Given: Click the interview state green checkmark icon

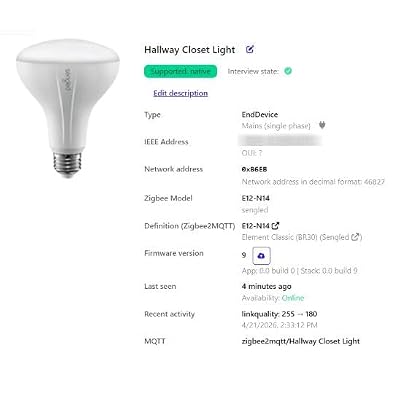Looking at the screenshot, I should (288, 71).
